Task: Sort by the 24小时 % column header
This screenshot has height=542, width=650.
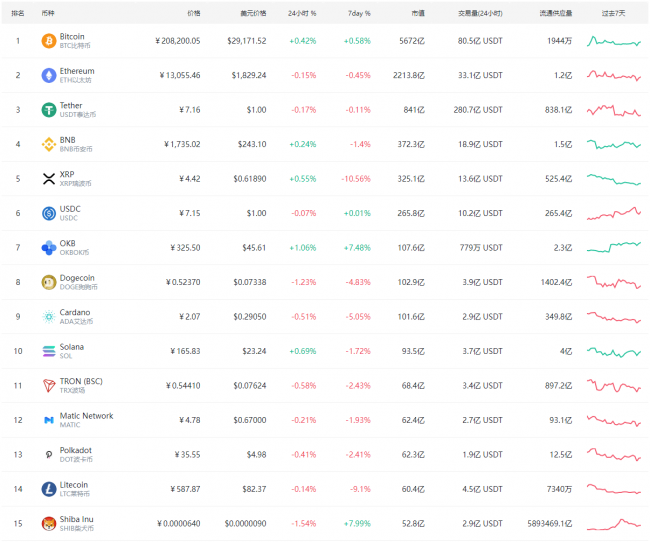Action: click(x=302, y=13)
